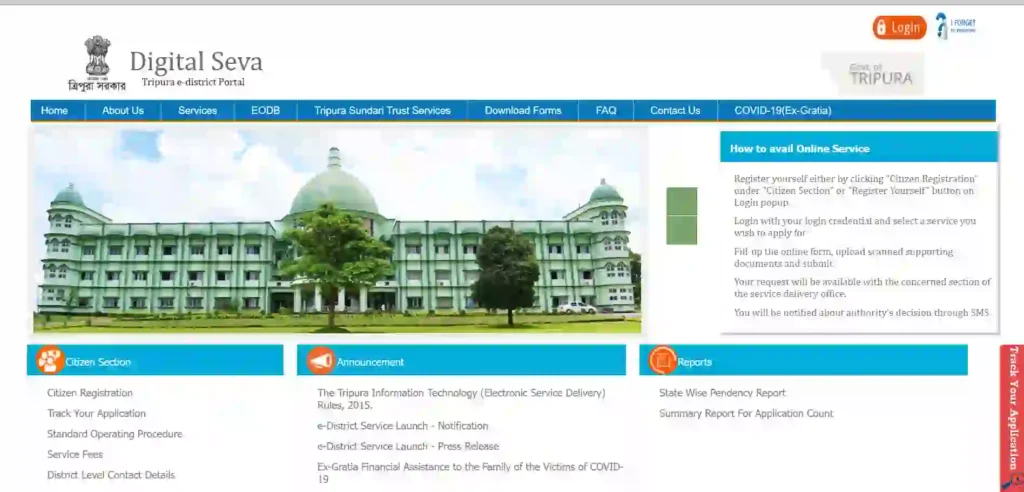1024x492 pixels.
Task: Open e-District Service Launch - Notification link
Action: 402,425
